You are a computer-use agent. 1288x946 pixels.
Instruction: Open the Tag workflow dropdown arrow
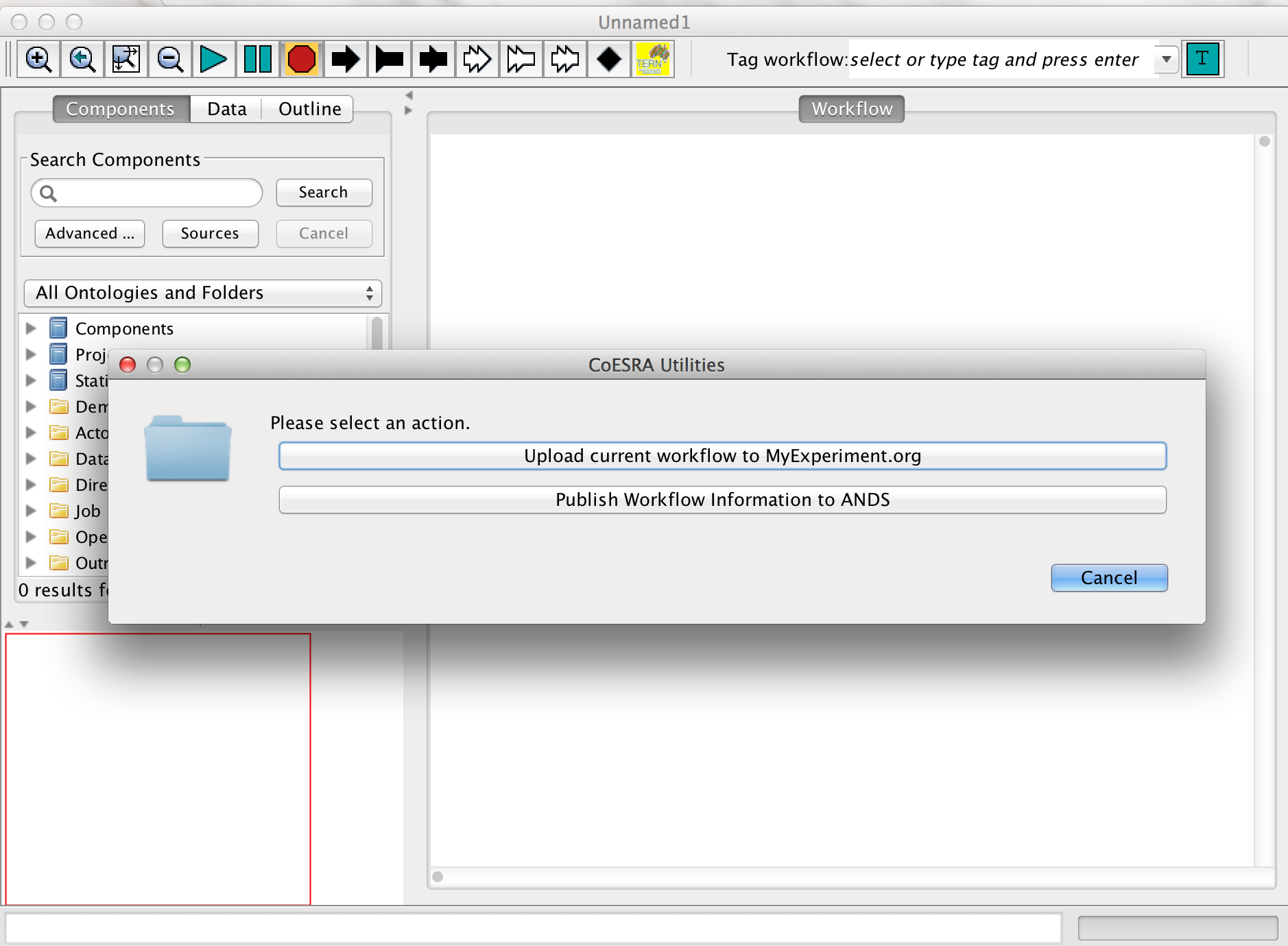[1167, 59]
